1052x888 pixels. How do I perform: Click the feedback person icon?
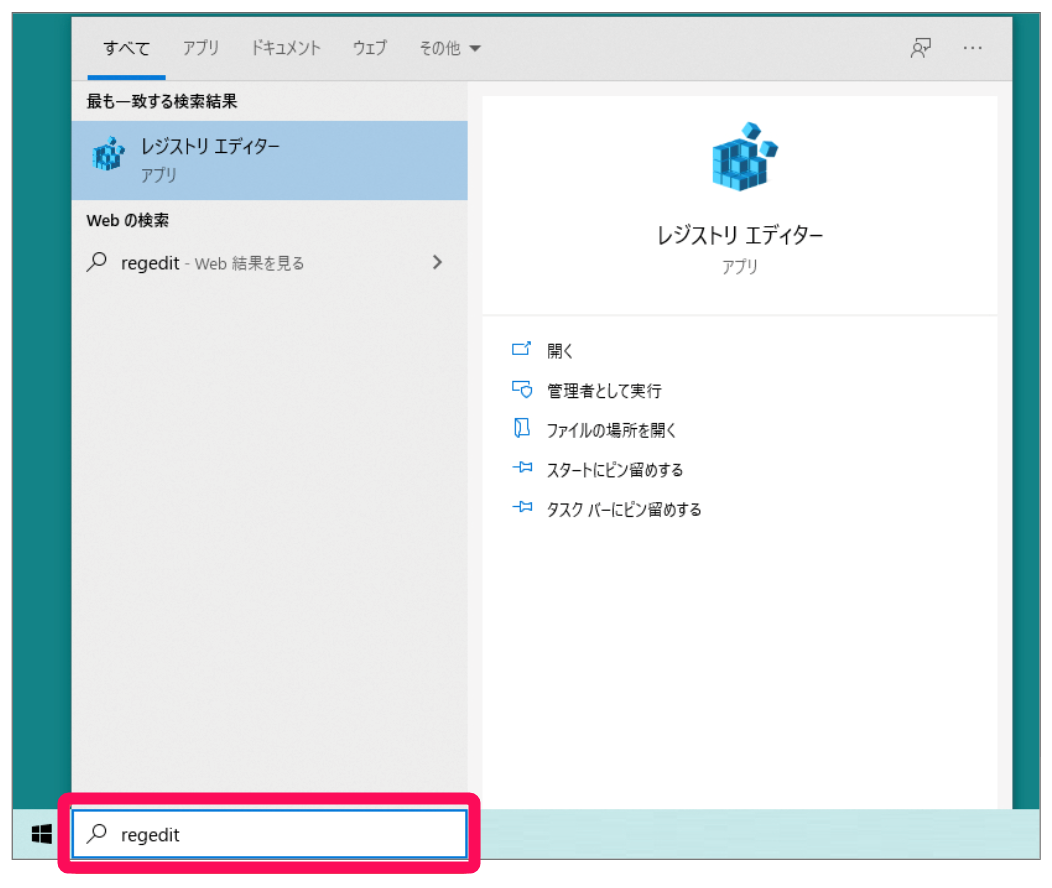(920, 48)
